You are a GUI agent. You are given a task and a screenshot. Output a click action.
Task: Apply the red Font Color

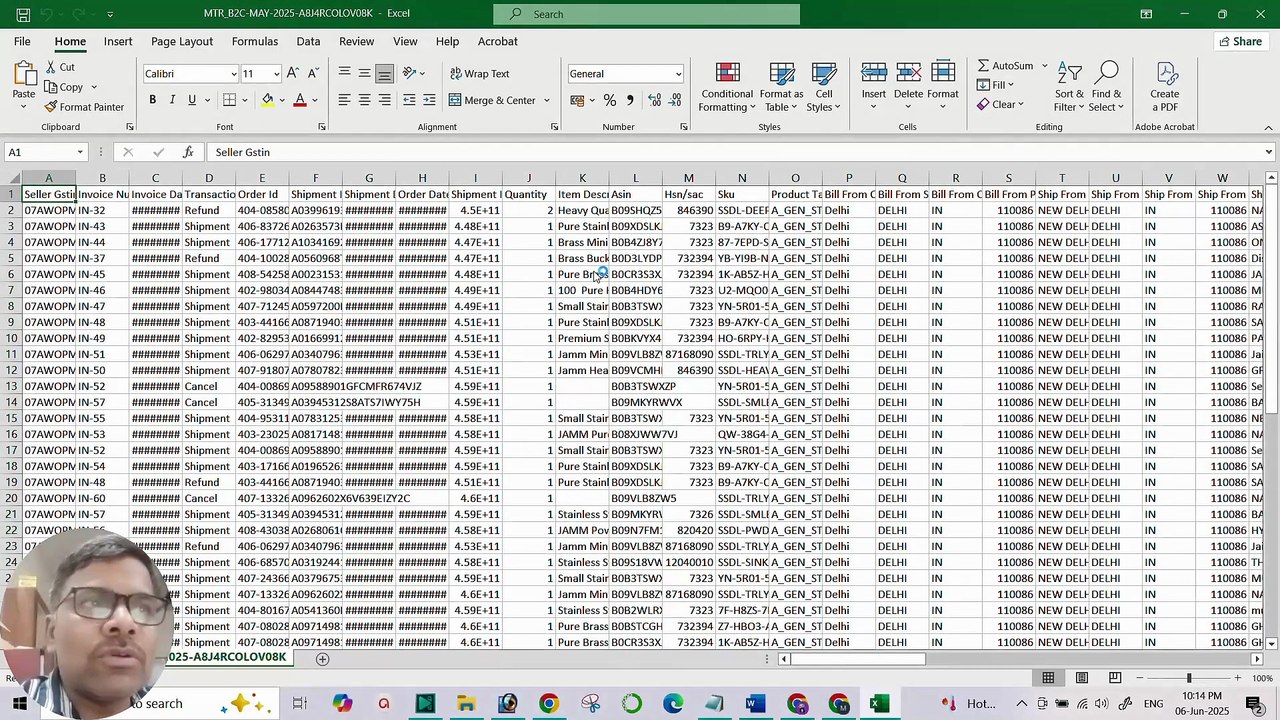299,100
